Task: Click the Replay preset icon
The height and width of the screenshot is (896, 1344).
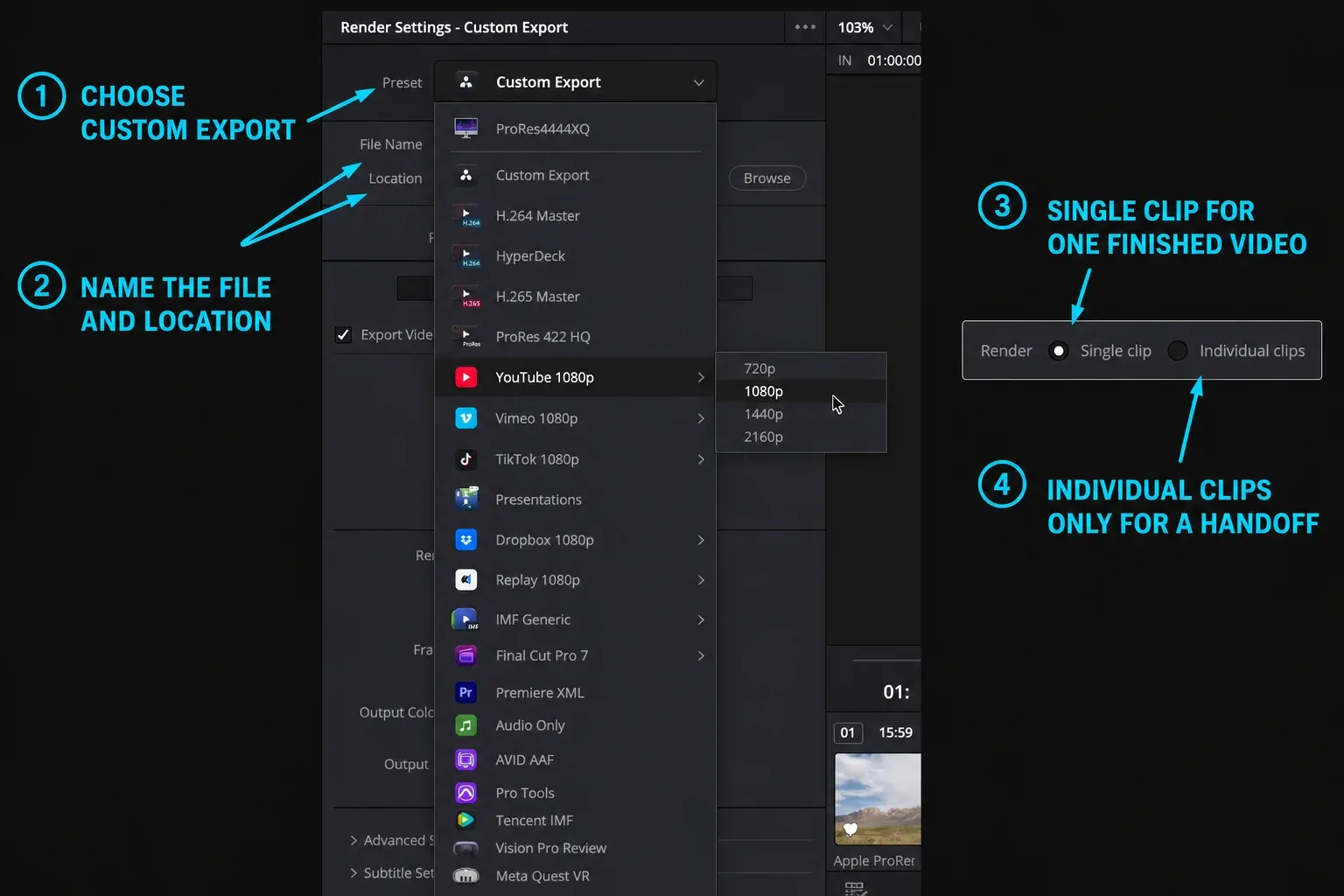Action: [x=465, y=579]
